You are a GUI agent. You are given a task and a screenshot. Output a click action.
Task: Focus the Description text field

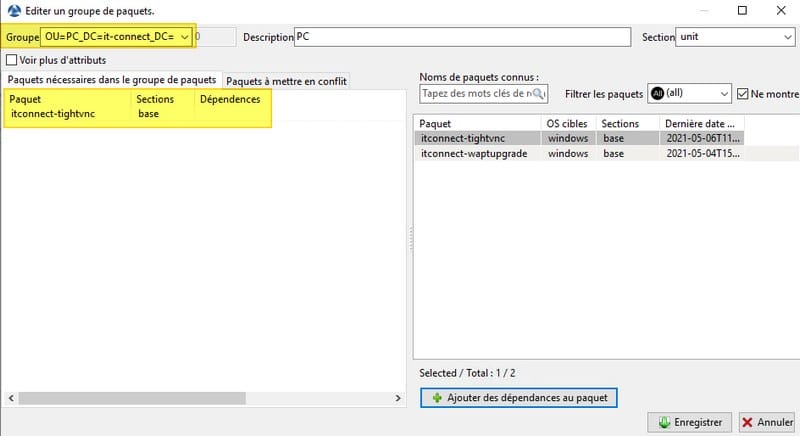pos(462,37)
